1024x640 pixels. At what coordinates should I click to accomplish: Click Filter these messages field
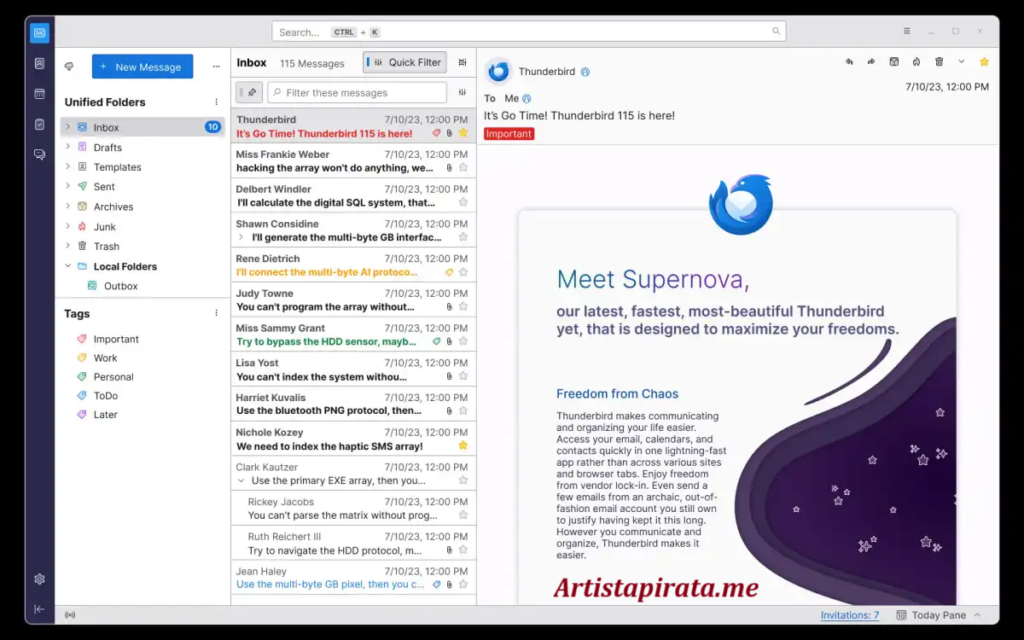click(x=357, y=93)
